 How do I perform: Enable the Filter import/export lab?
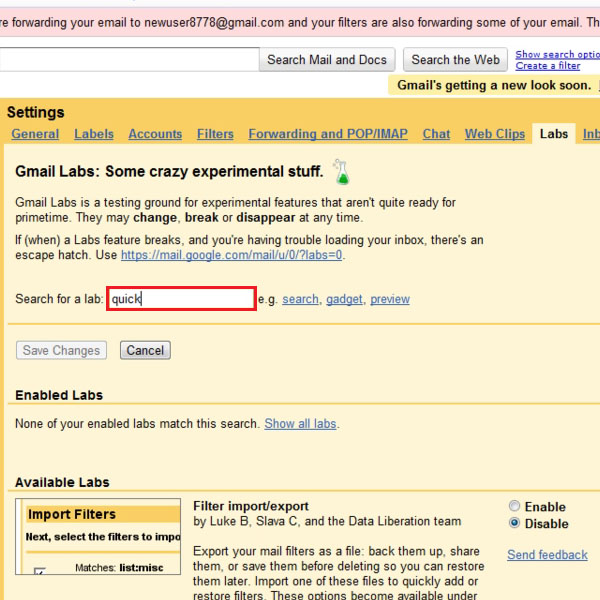(514, 506)
